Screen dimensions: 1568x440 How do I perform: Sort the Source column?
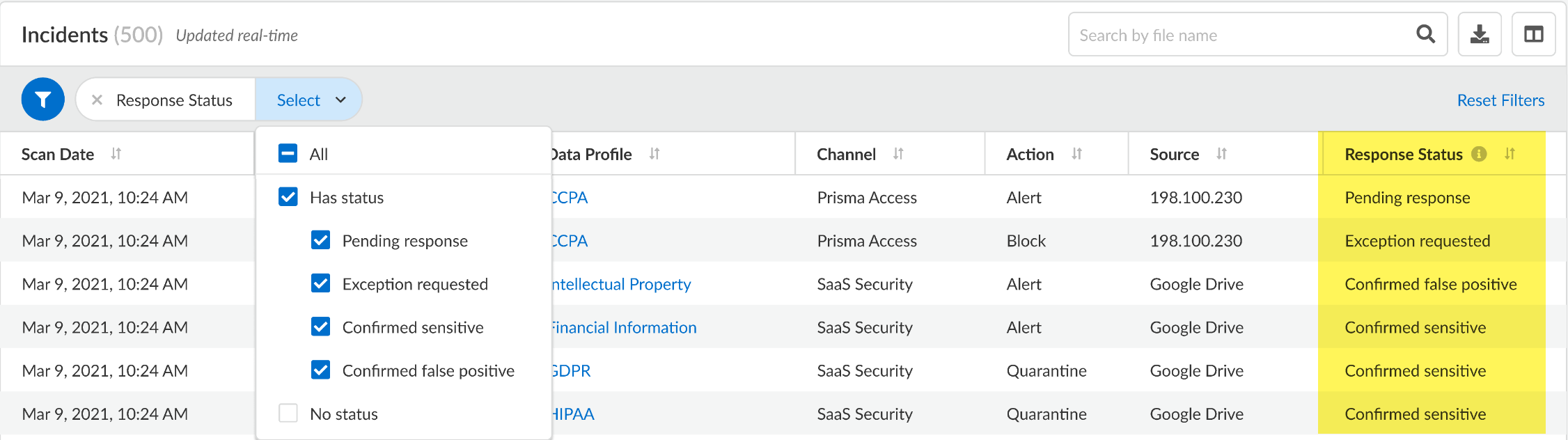[1221, 154]
